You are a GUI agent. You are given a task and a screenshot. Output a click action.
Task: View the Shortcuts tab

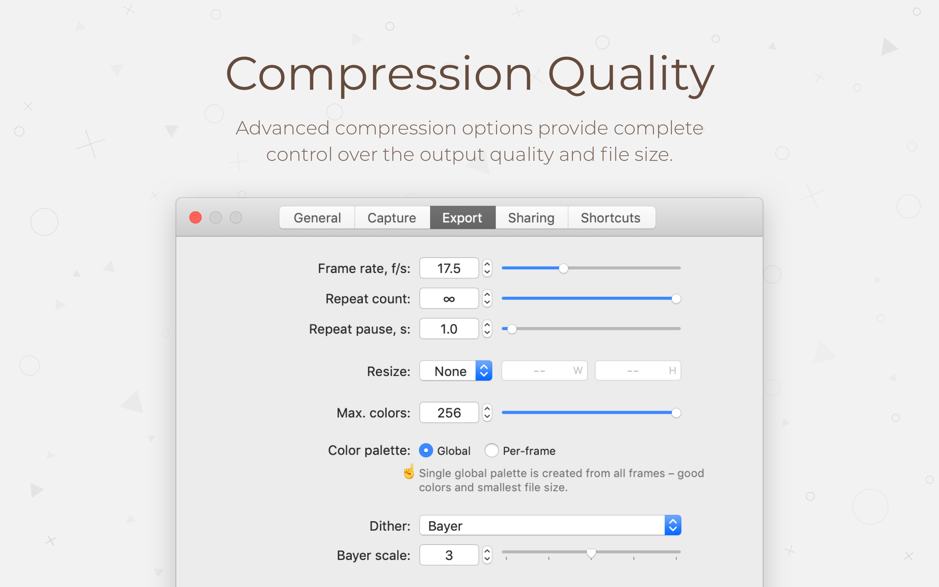[x=611, y=217]
